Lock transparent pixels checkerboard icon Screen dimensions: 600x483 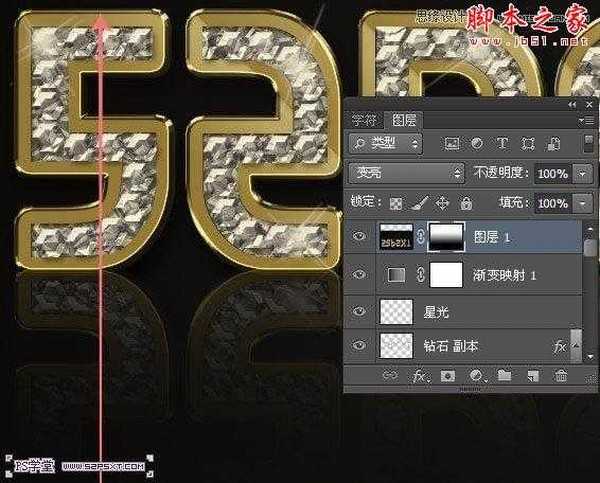click(x=396, y=204)
